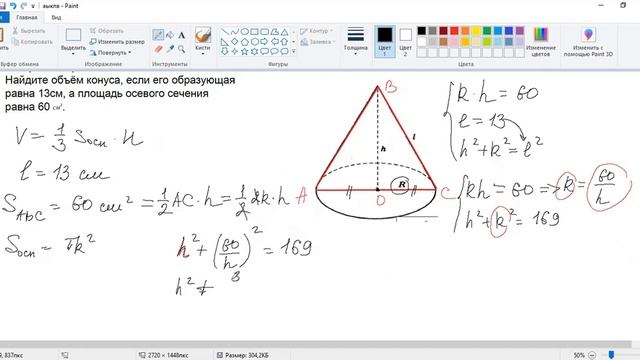The width and height of the screenshot is (640, 360).
Task: Select the Magnifier tool
Action: [x=182, y=49]
